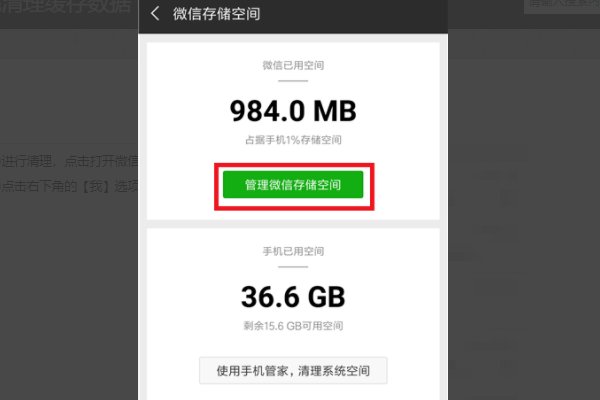
Task: Click the 微信存储空间 page title
Action: coord(216,14)
